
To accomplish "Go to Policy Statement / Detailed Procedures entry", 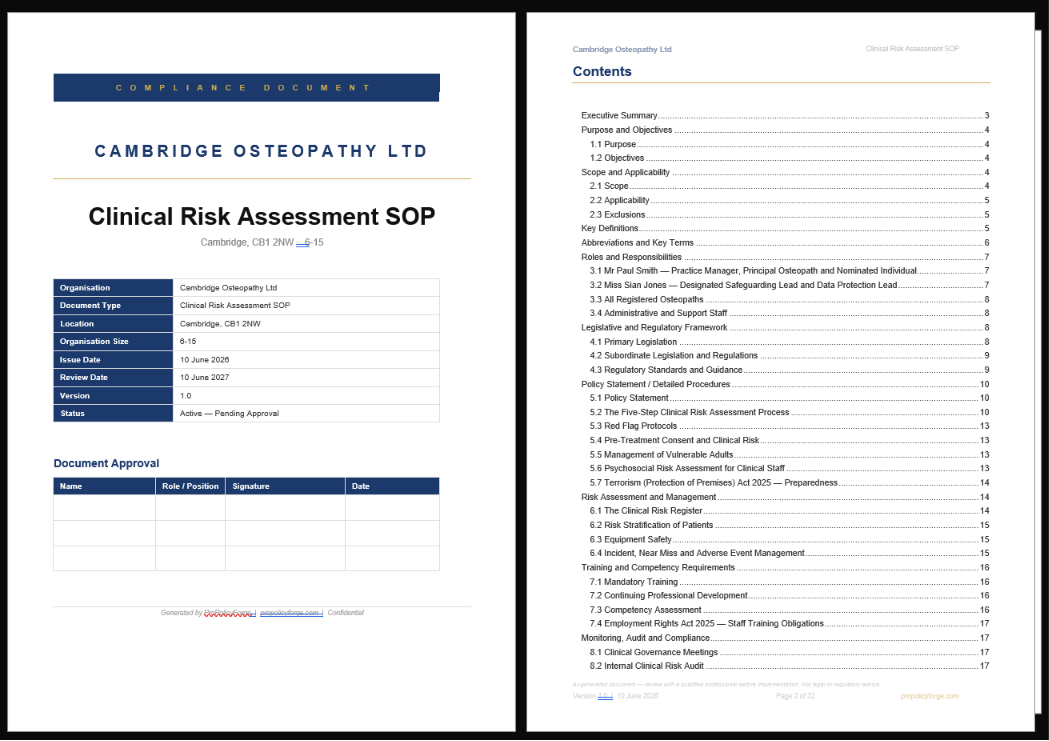I will coord(785,384).
